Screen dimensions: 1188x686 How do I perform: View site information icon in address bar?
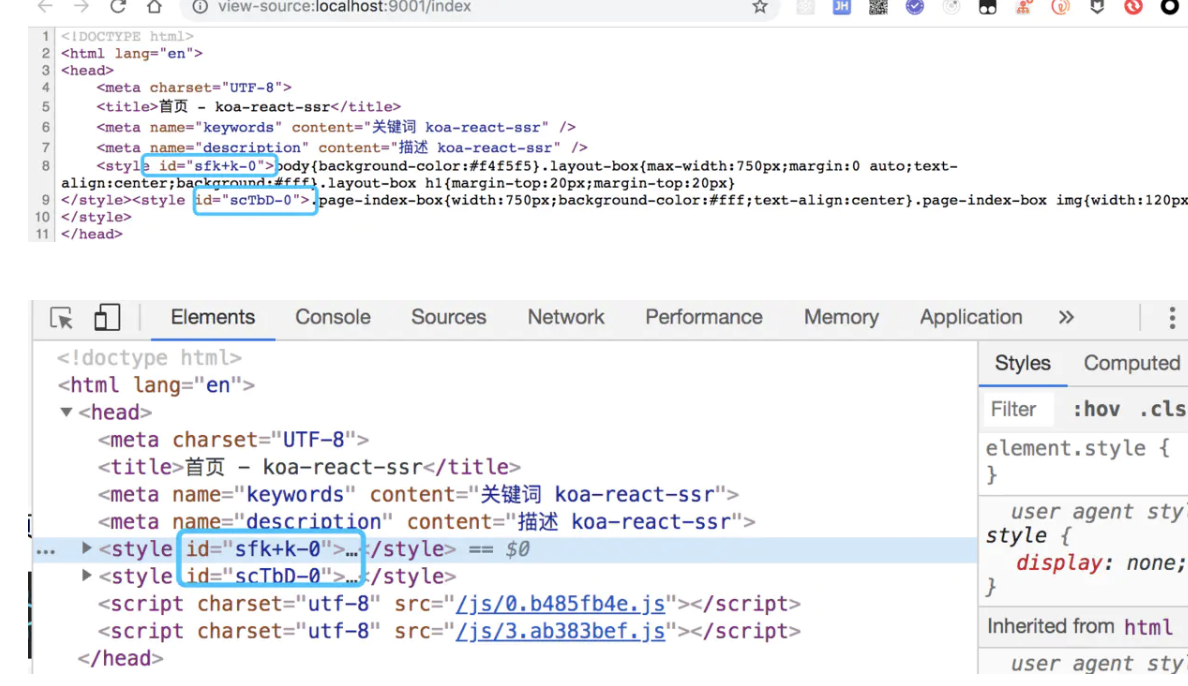[x=200, y=7]
